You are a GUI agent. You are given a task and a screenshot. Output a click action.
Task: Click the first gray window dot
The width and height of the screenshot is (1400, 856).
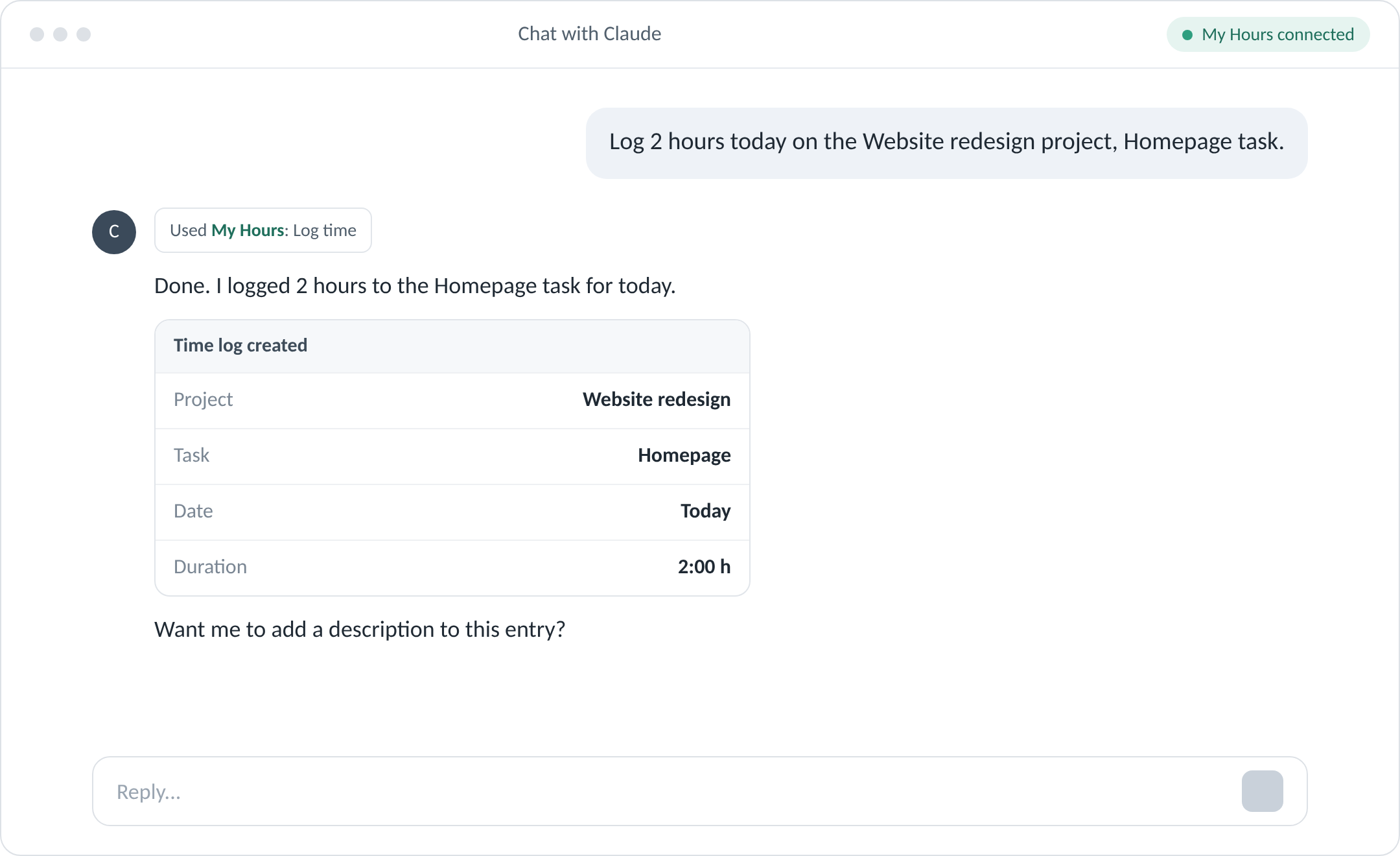pos(37,34)
